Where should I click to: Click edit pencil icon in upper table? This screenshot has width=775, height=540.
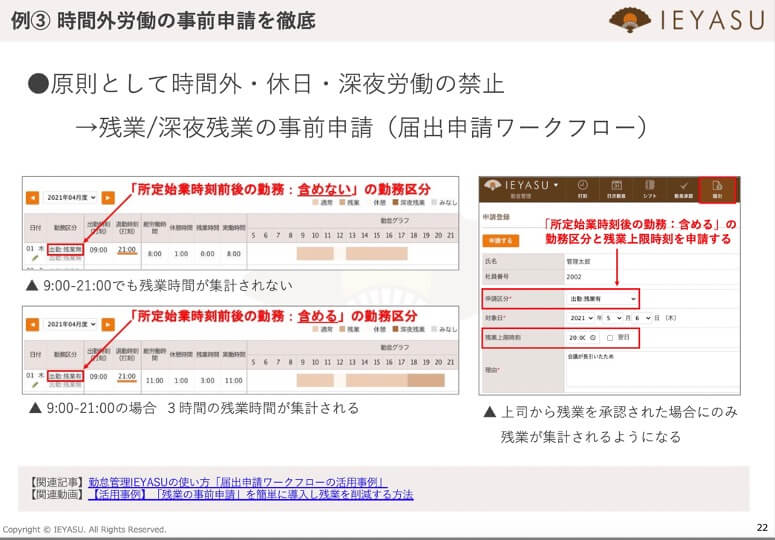35,257
